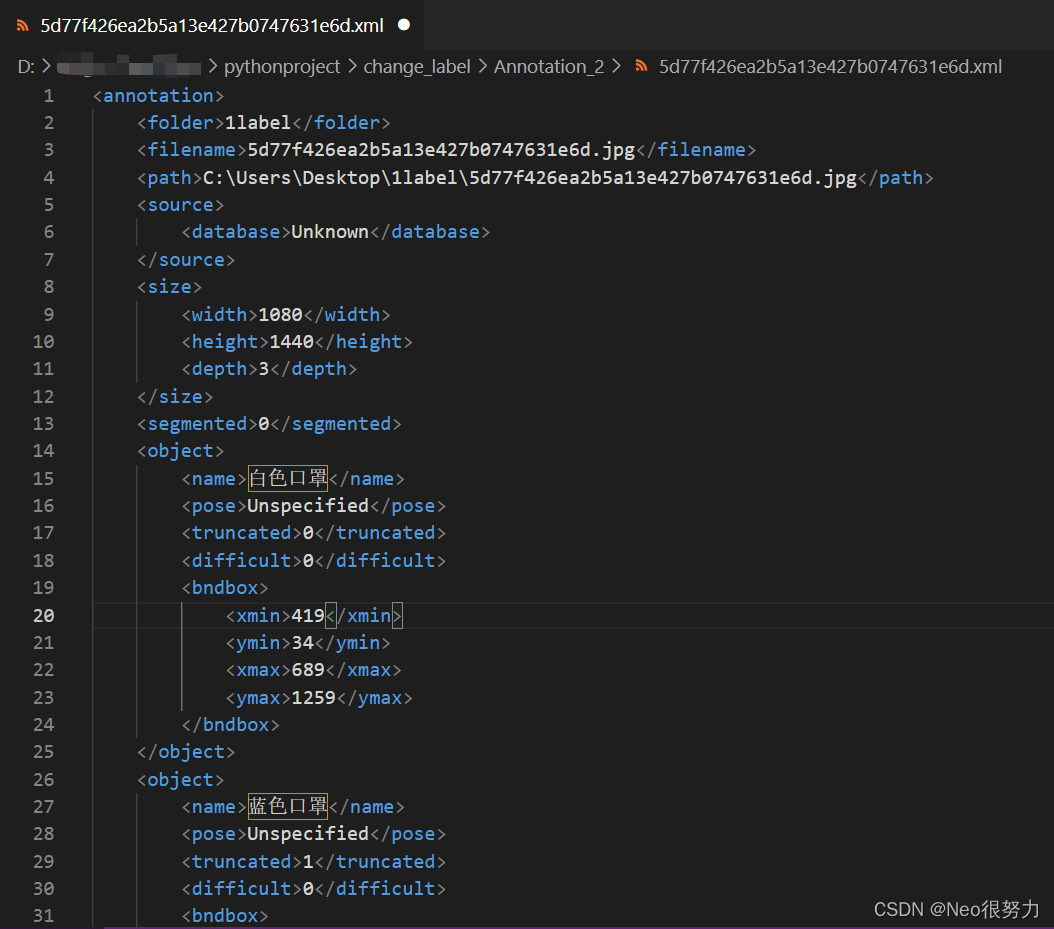This screenshot has width=1054, height=929.
Task: Select the 5d77f426ea2b5a13e427b0747631e6d.xml editor tab
Action: tap(212, 26)
